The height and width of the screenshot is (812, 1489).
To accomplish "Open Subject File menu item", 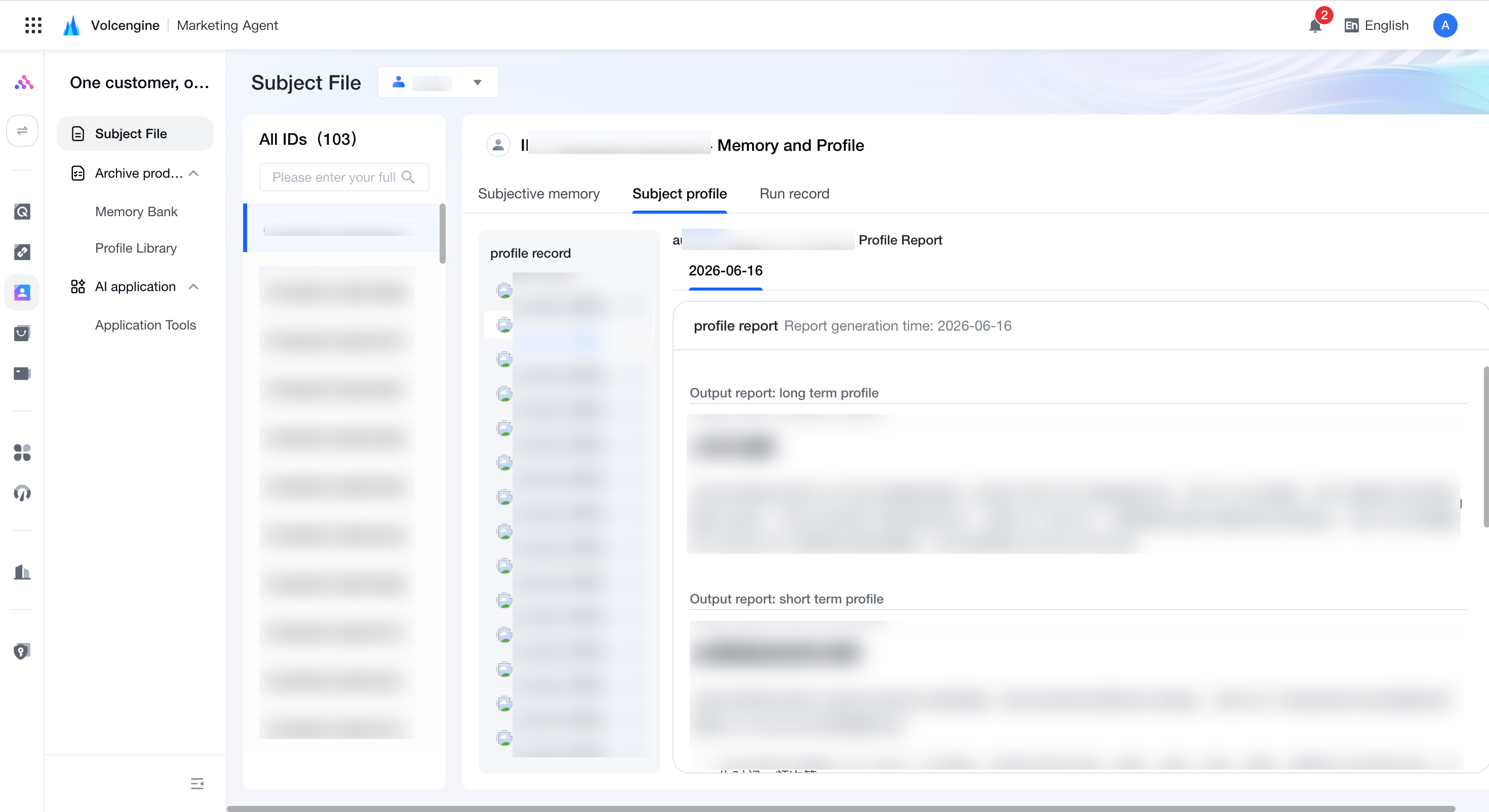I will tap(135, 134).
